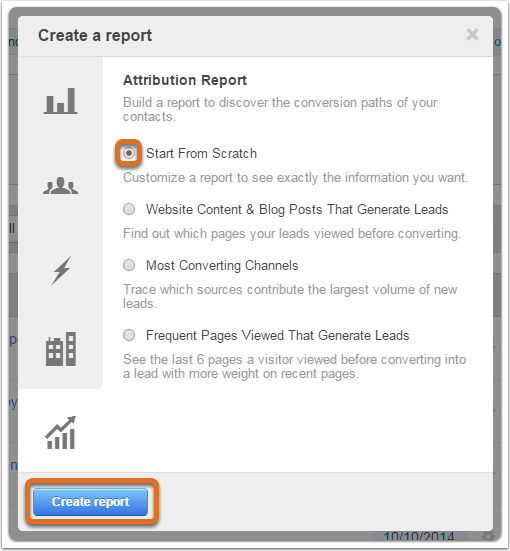This screenshot has width=510, height=551.
Task: Click Website Content & Blog Posts label text
Action: pyautogui.click(x=297, y=209)
